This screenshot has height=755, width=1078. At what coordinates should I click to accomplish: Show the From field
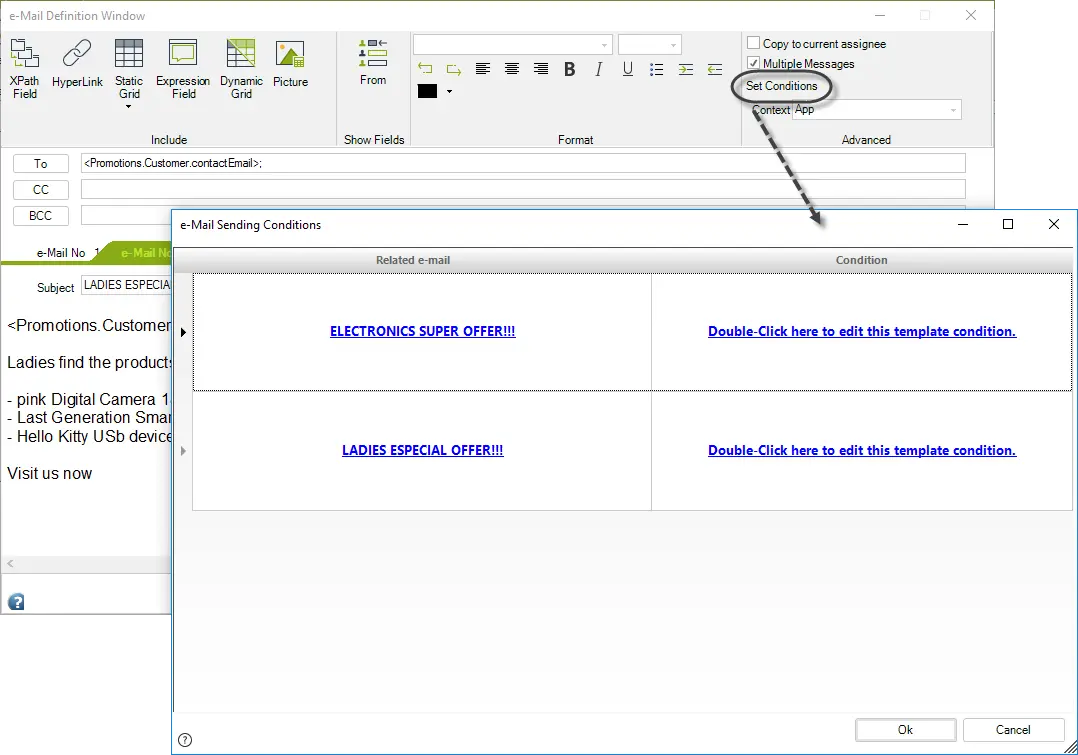[x=373, y=63]
